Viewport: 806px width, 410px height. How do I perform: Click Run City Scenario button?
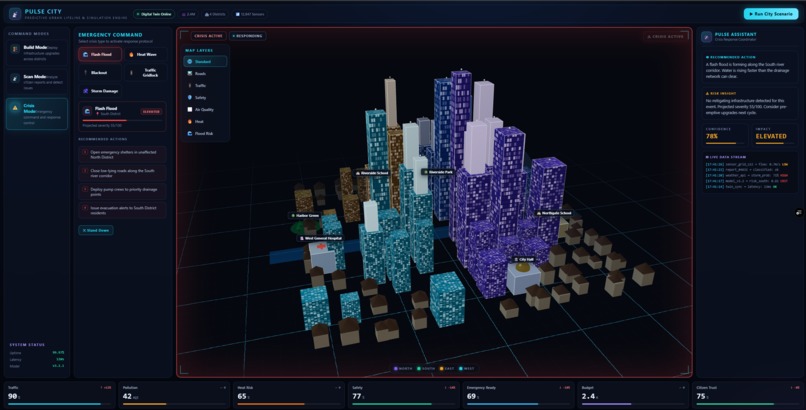point(771,14)
